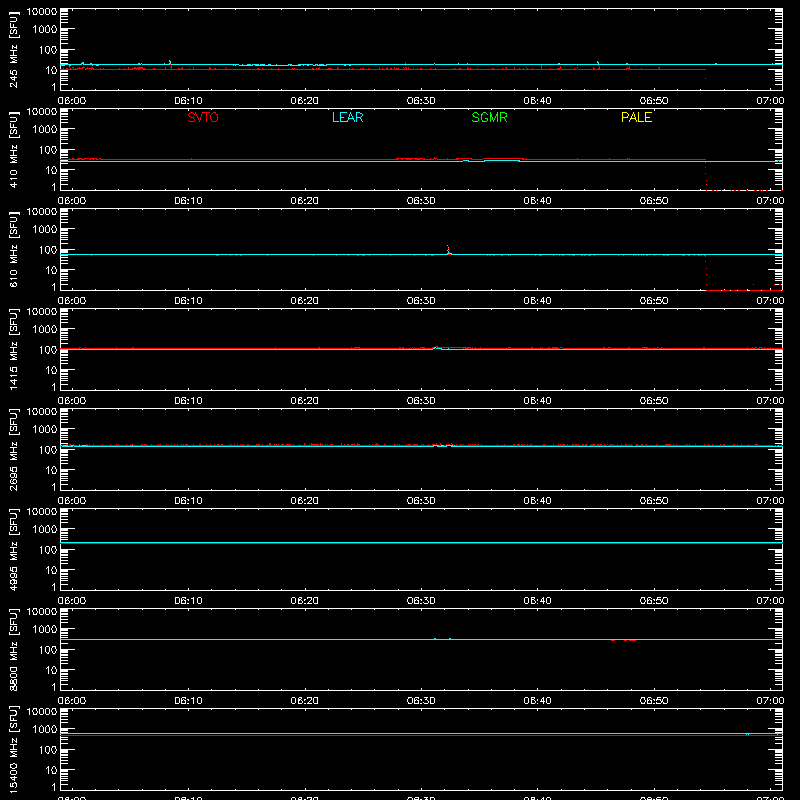This screenshot has width=800, height=800.
Task: Click the 1000 y-axis value on 4995 MHz plot
Action: tap(45, 529)
